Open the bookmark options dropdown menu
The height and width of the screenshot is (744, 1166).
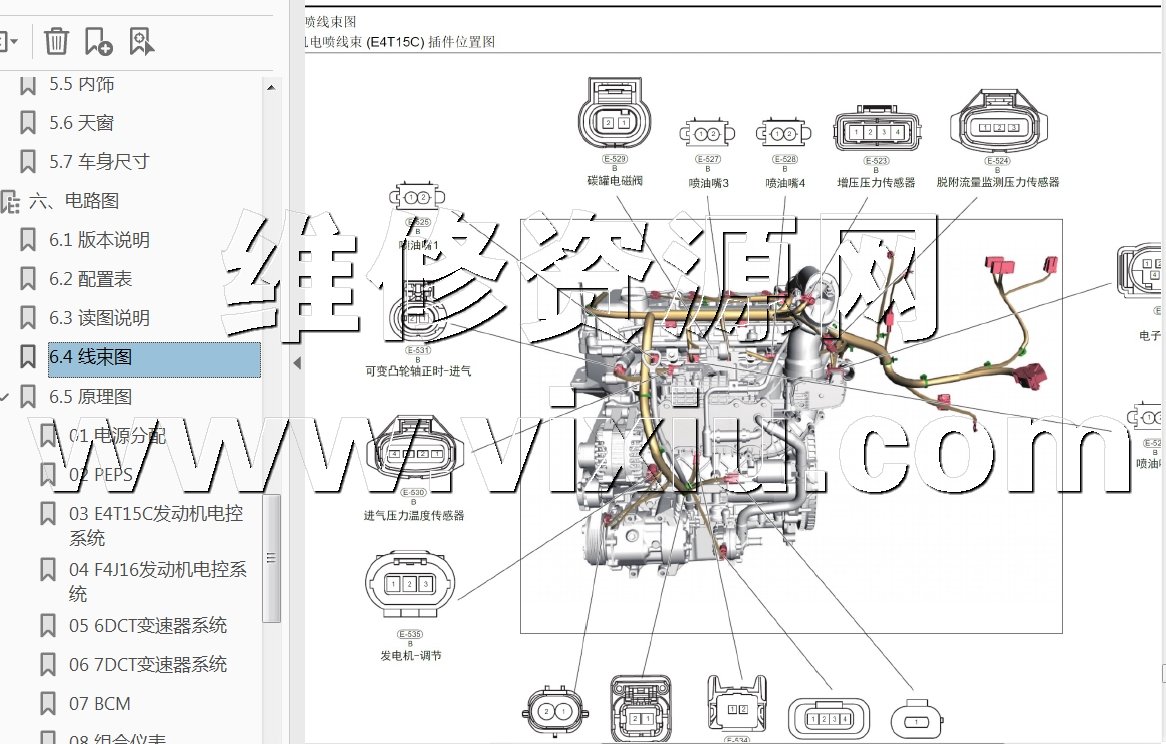tap(10, 41)
